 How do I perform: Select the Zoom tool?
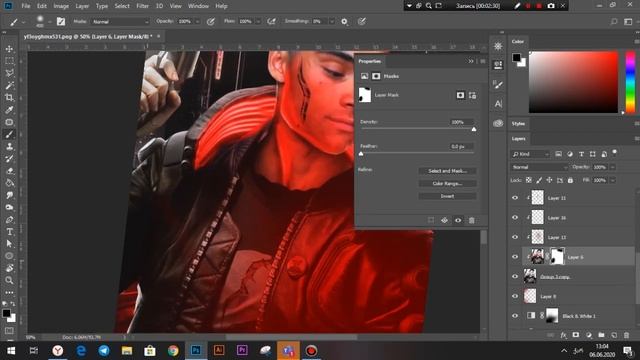pos(9,280)
